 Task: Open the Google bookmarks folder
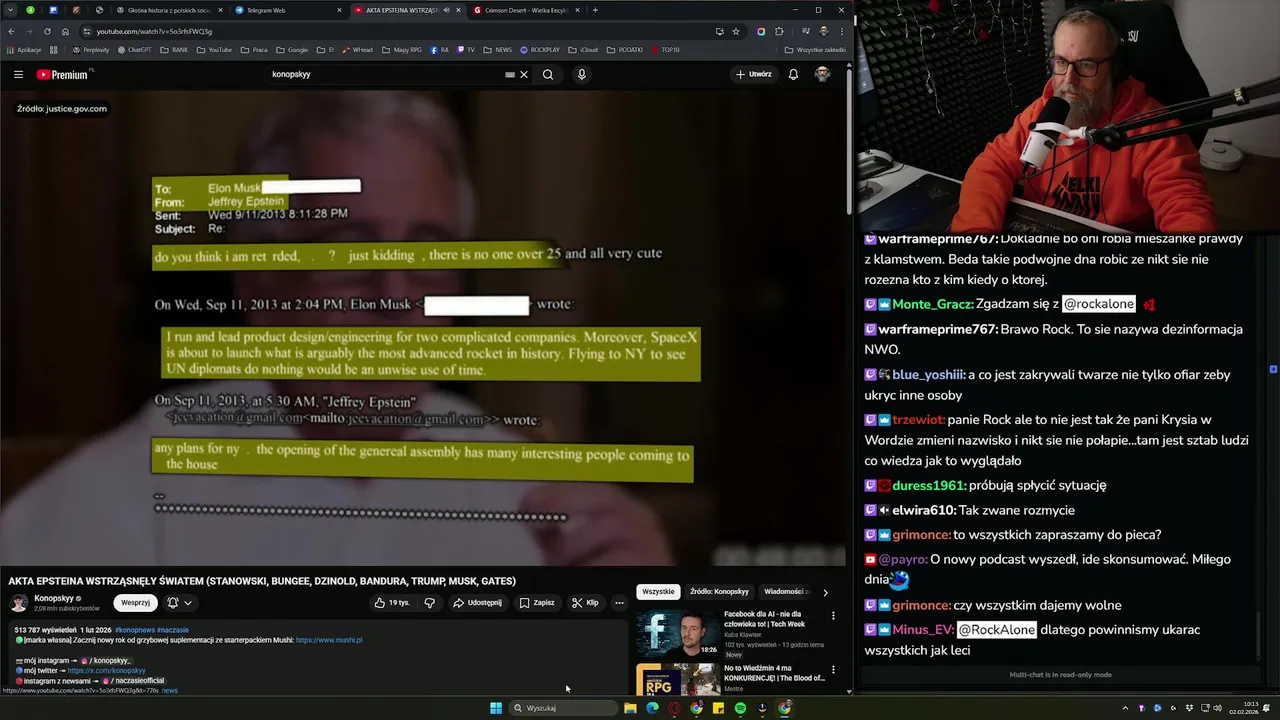292,49
